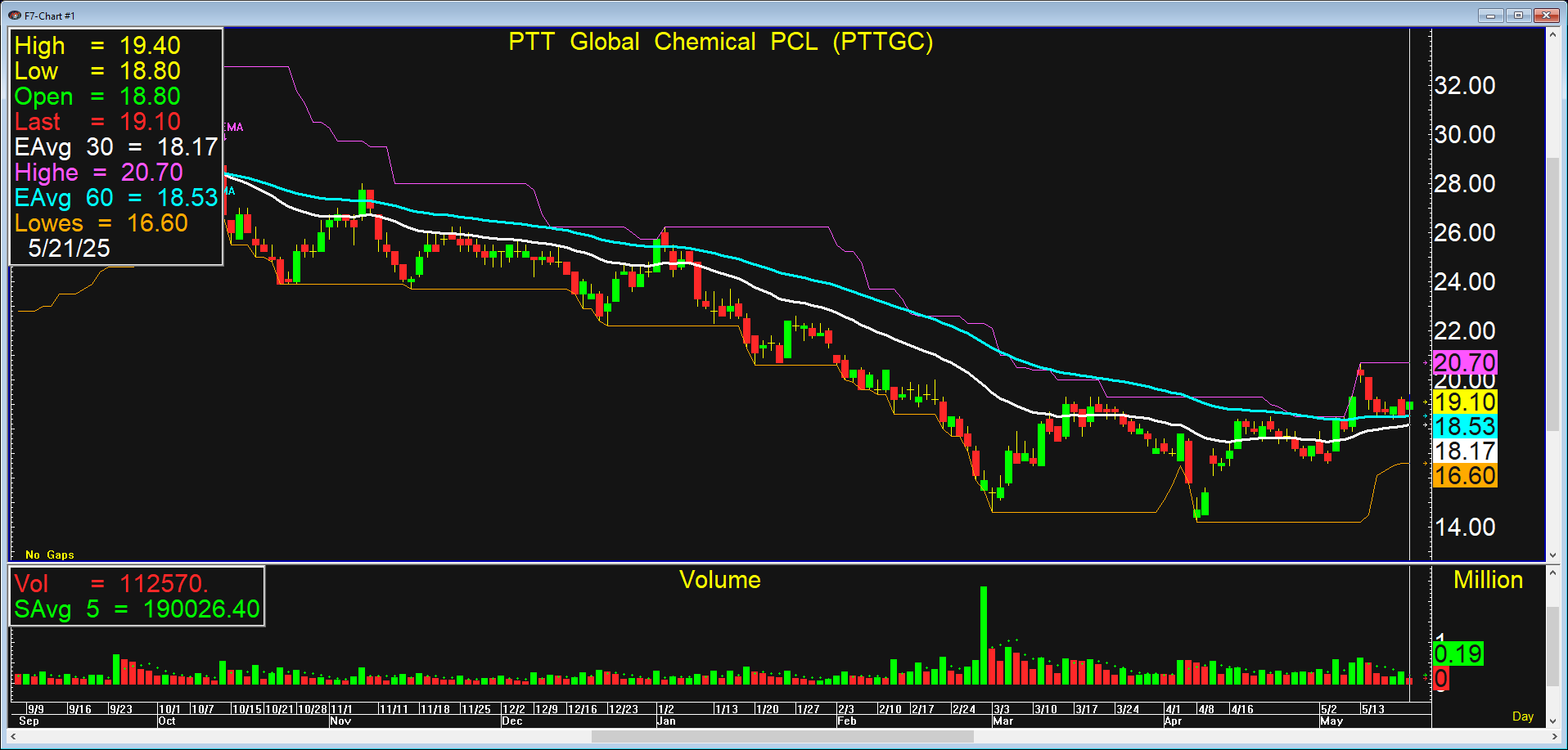Click the Apr month label on time axis
The image size is (1568, 750).
1173,721
